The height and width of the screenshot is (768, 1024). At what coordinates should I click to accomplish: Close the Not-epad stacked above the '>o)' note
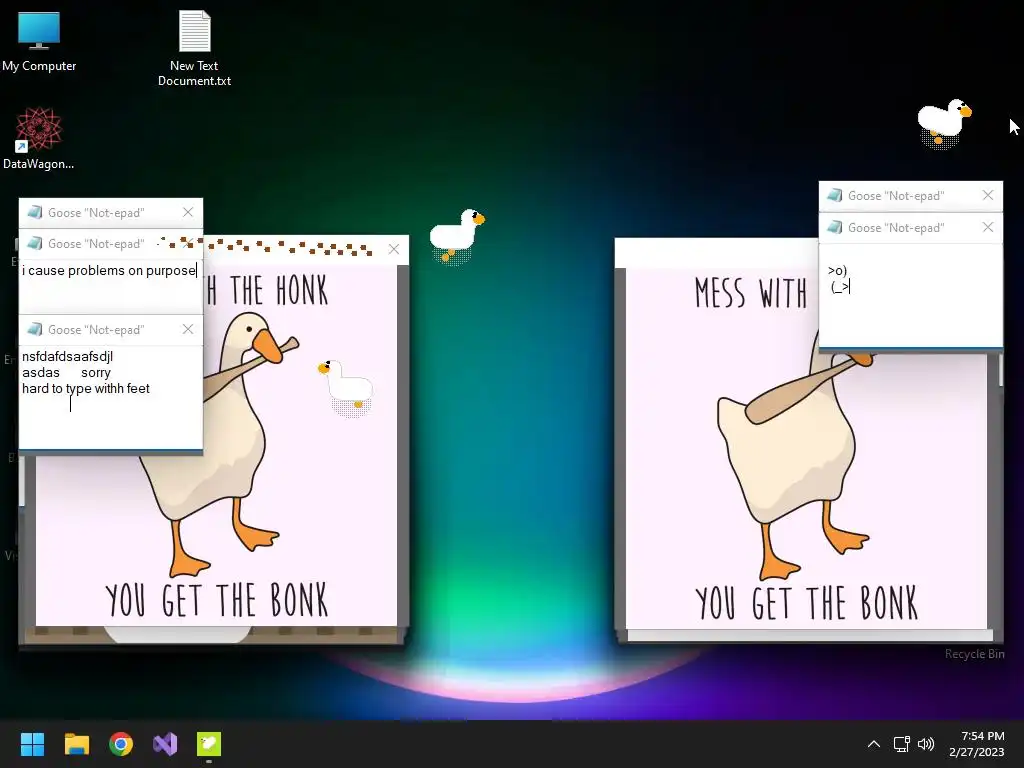pyautogui.click(x=988, y=195)
